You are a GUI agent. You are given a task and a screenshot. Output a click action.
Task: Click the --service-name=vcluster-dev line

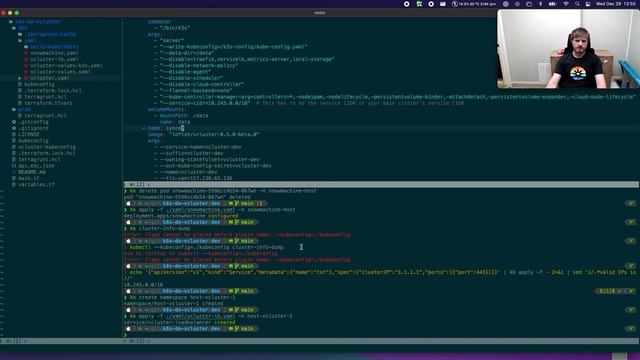point(198,147)
